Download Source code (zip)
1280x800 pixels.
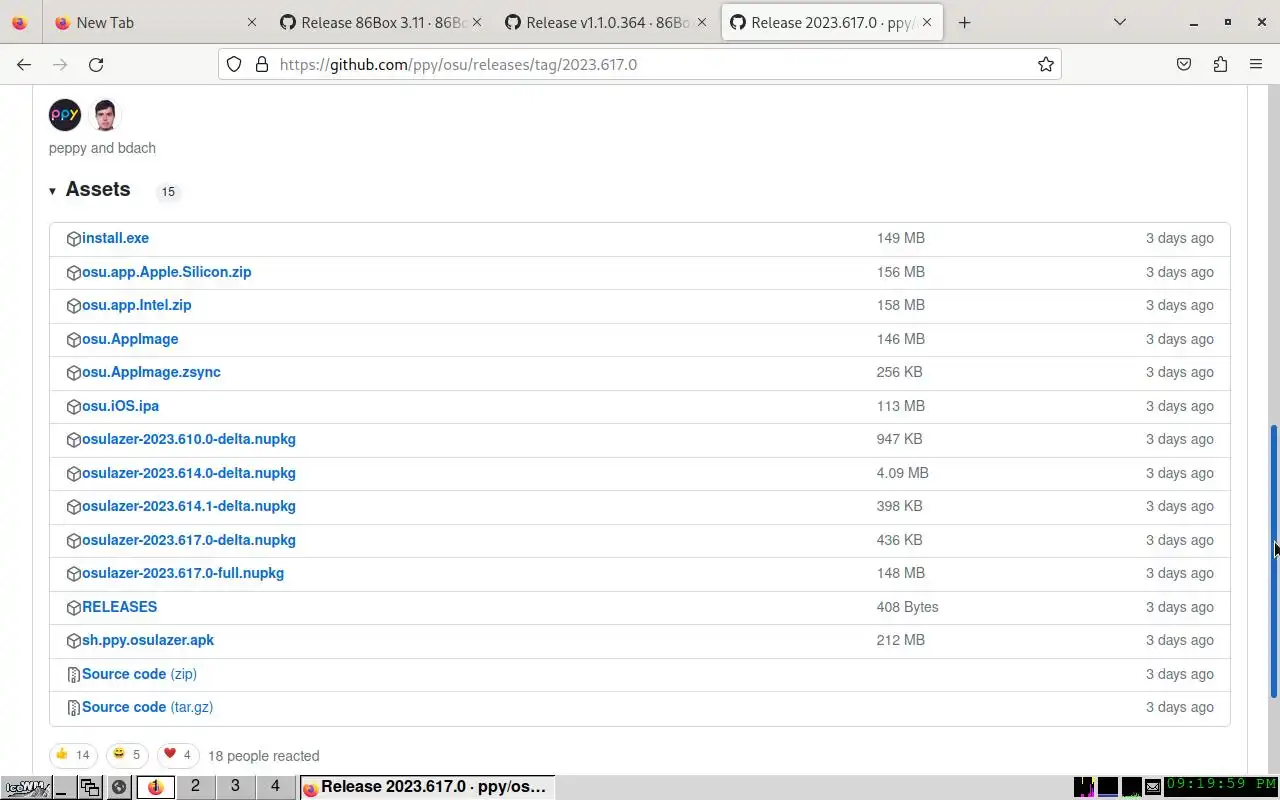(139, 674)
